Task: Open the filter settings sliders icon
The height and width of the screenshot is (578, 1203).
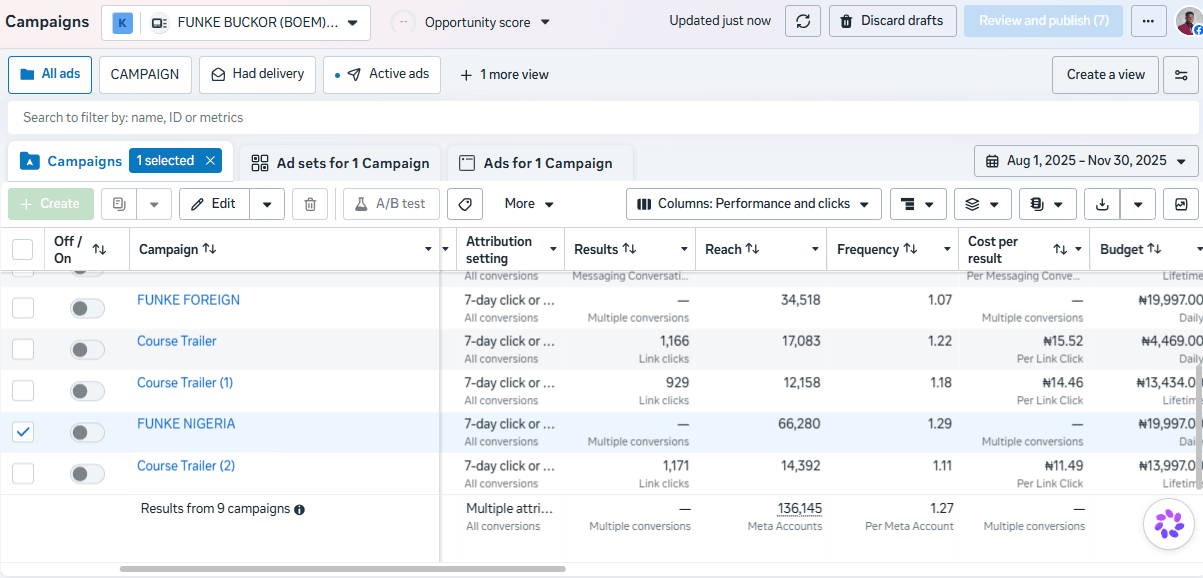Action: click(x=1181, y=75)
